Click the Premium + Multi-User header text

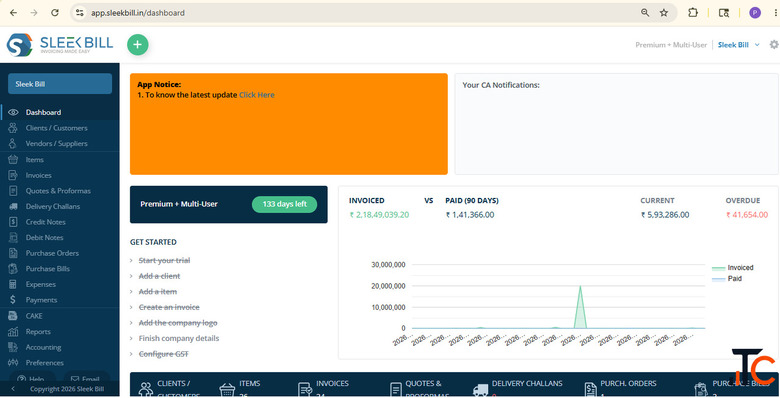click(x=671, y=45)
